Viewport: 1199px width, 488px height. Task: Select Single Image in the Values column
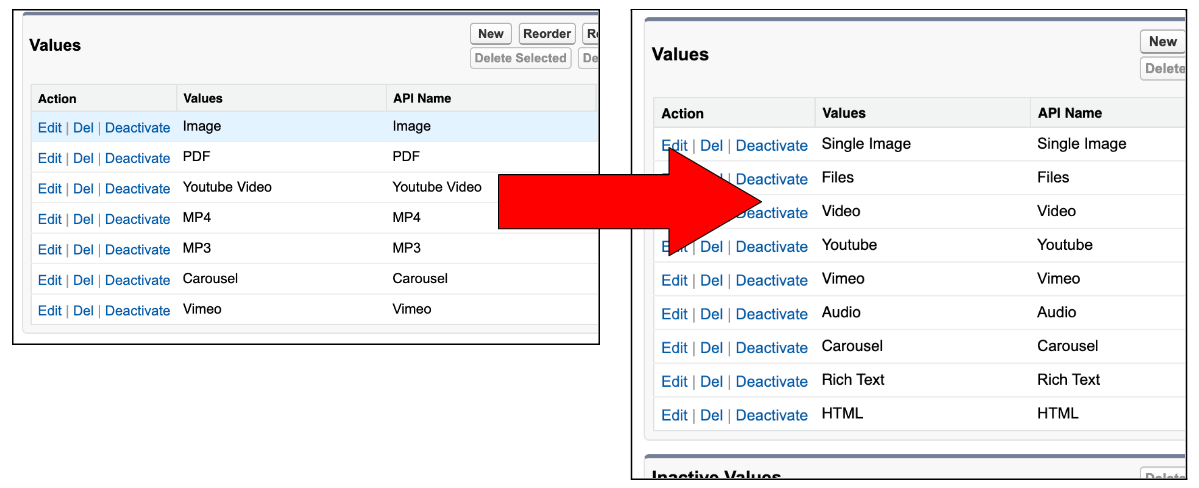pos(866,143)
